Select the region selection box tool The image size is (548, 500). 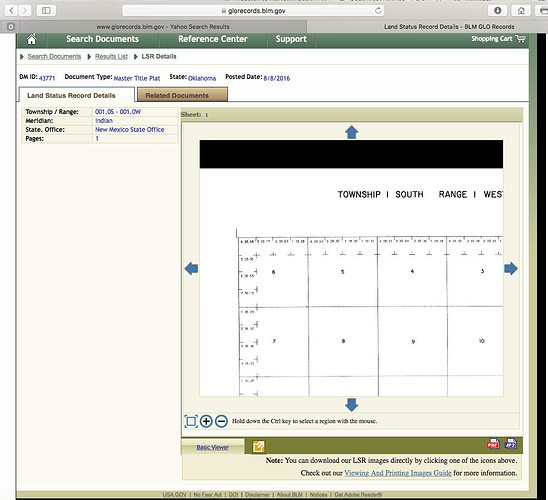pyautogui.click(x=191, y=421)
